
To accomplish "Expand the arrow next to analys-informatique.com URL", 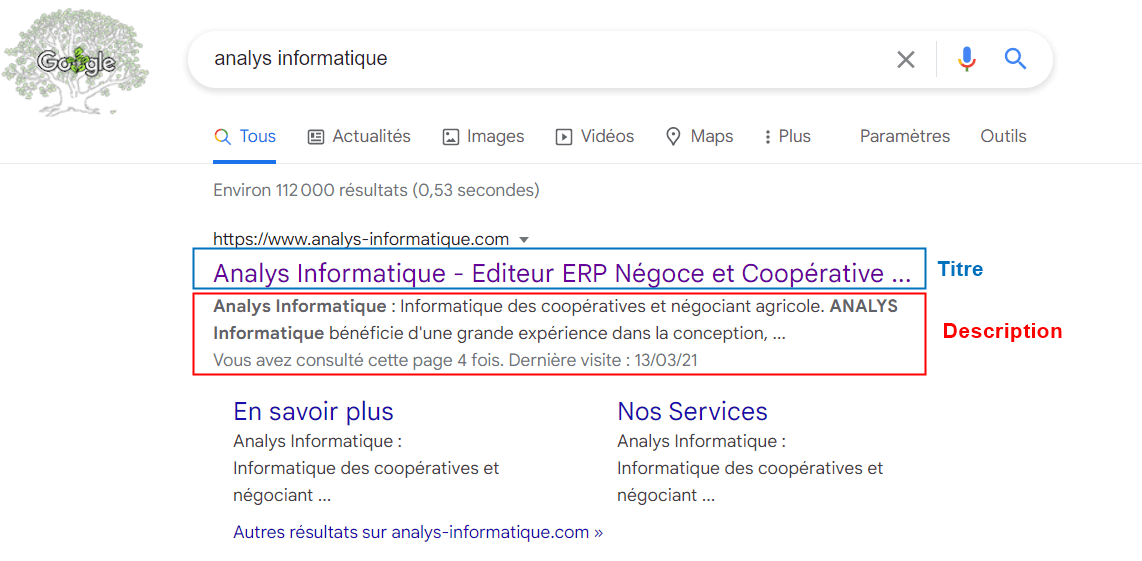I will (x=524, y=240).
